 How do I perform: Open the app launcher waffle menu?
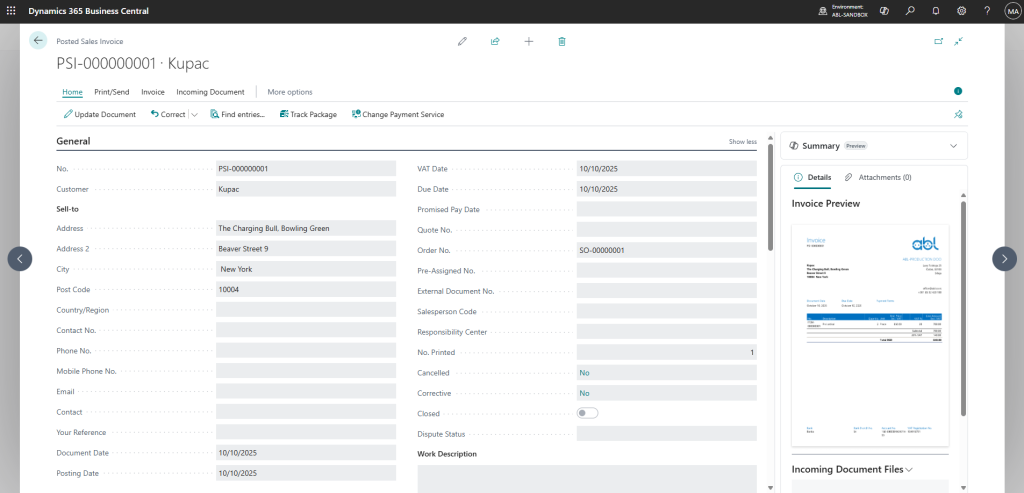pyautogui.click(x=11, y=11)
